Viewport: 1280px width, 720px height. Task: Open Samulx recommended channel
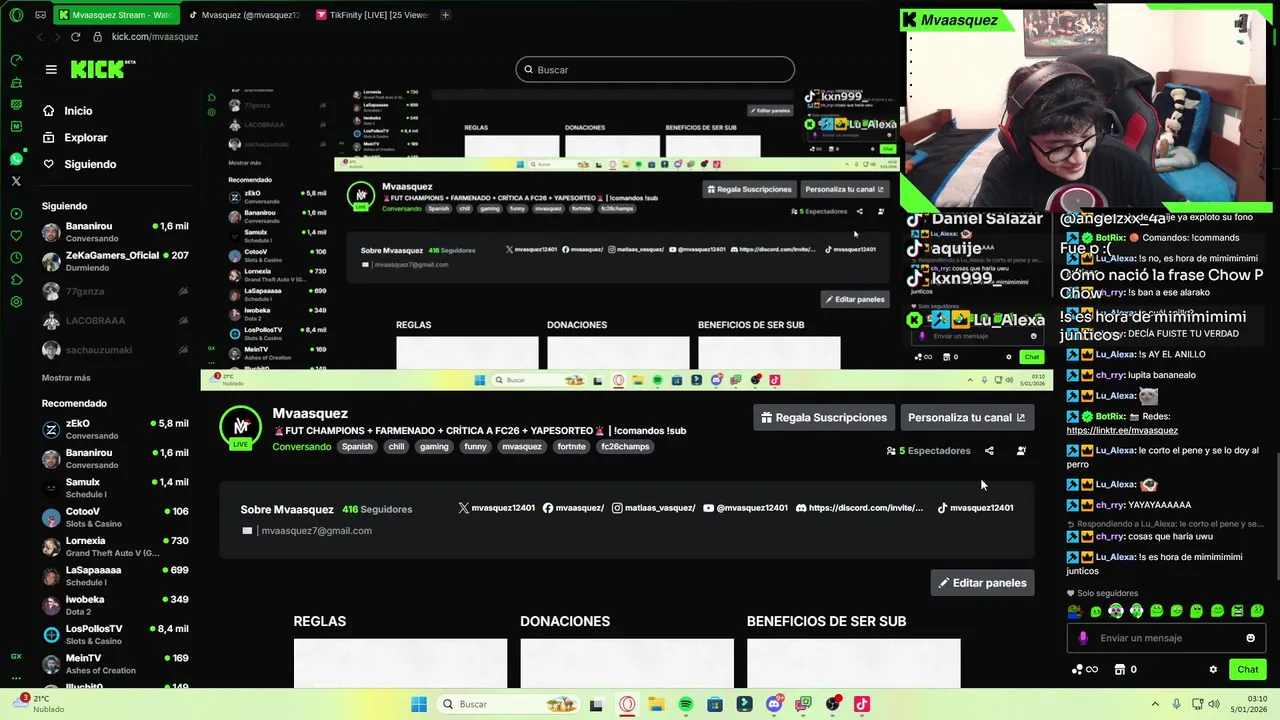point(115,488)
